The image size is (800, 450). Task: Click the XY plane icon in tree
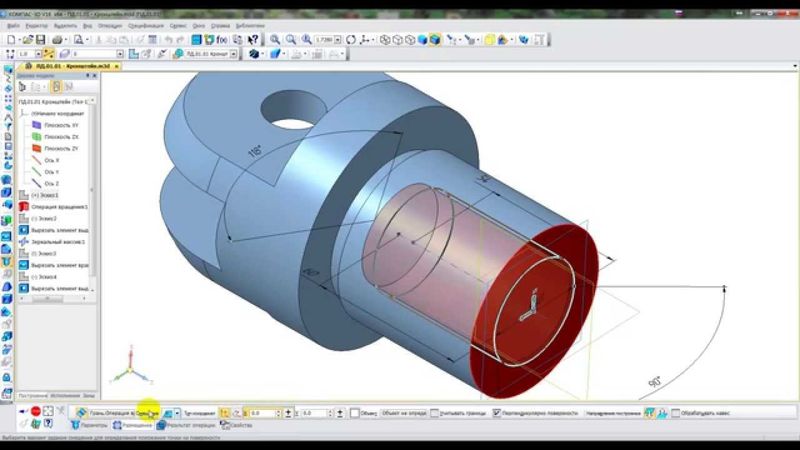point(37,125)
